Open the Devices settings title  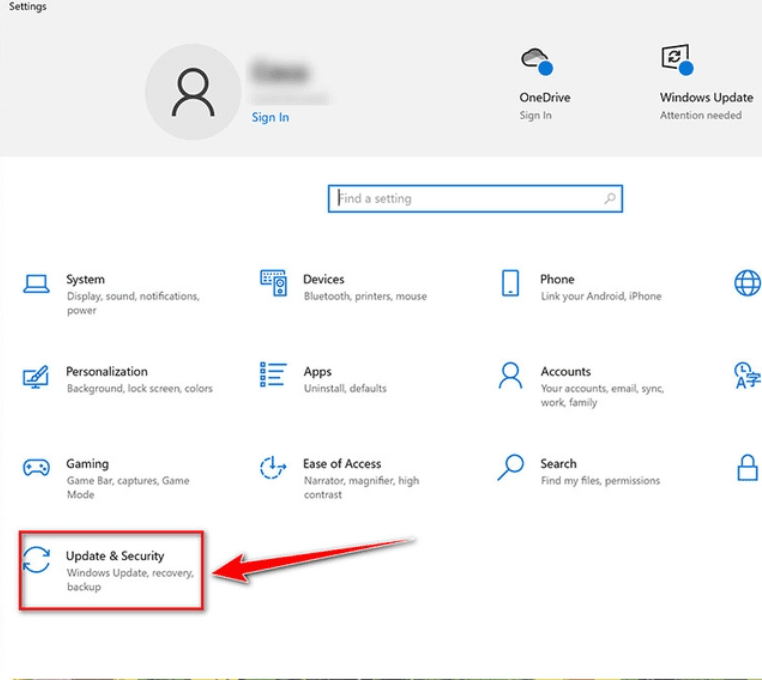tap(323, 279)
